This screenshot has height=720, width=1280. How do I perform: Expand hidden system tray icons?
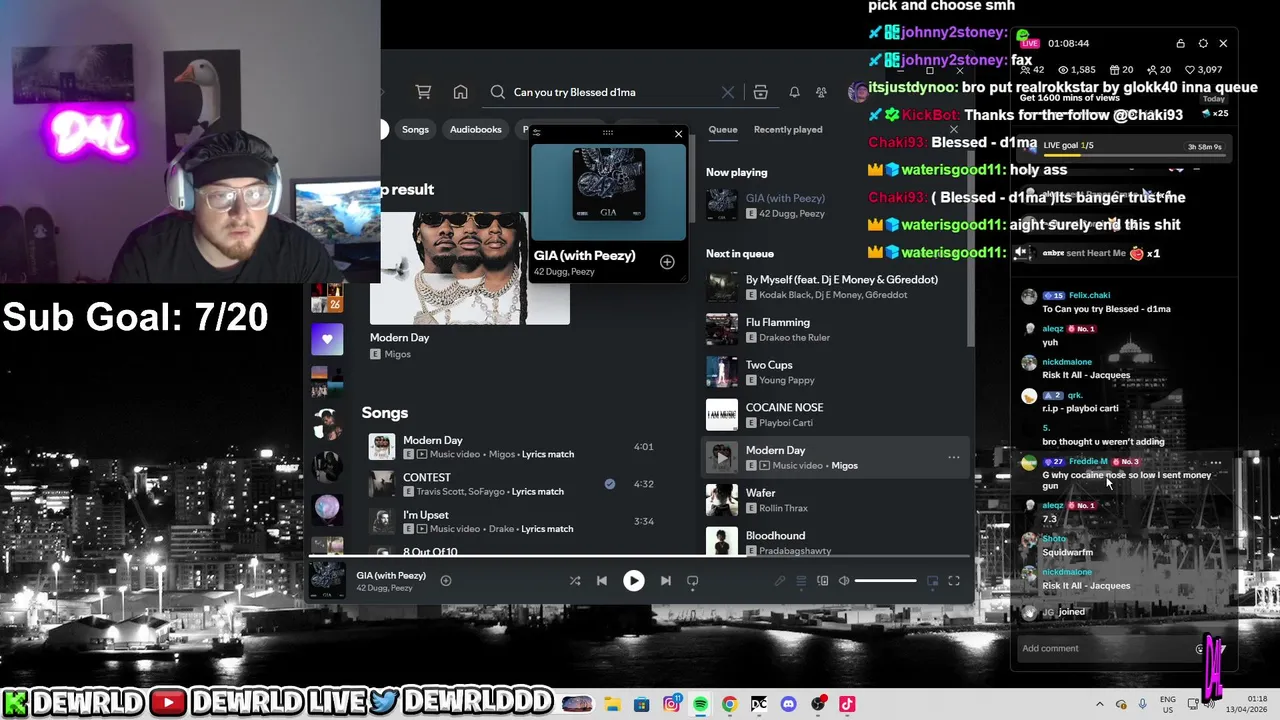pos(1100,704)
